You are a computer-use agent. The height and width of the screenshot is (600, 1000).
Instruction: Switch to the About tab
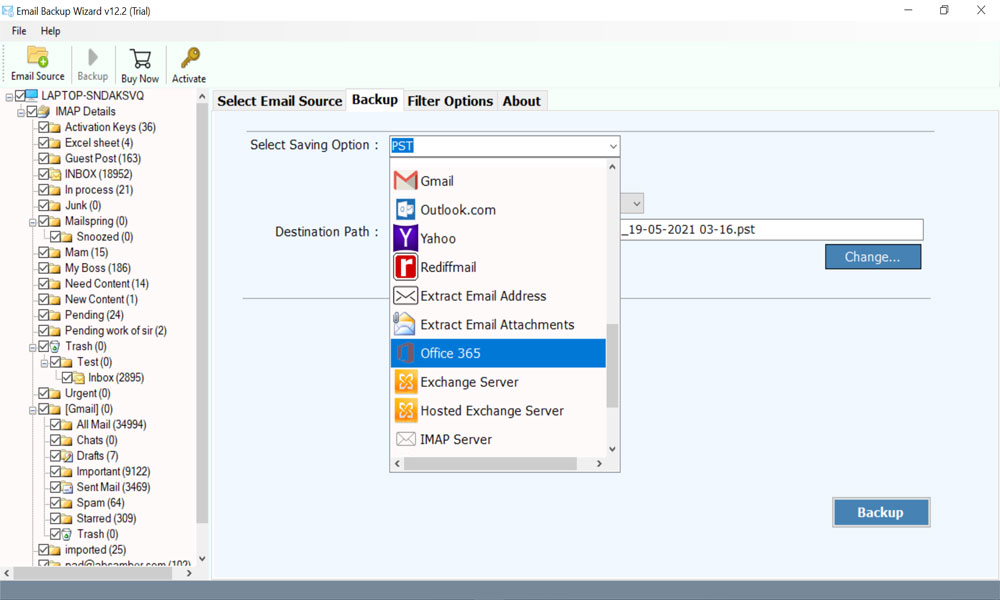click(x=521, y=101)
